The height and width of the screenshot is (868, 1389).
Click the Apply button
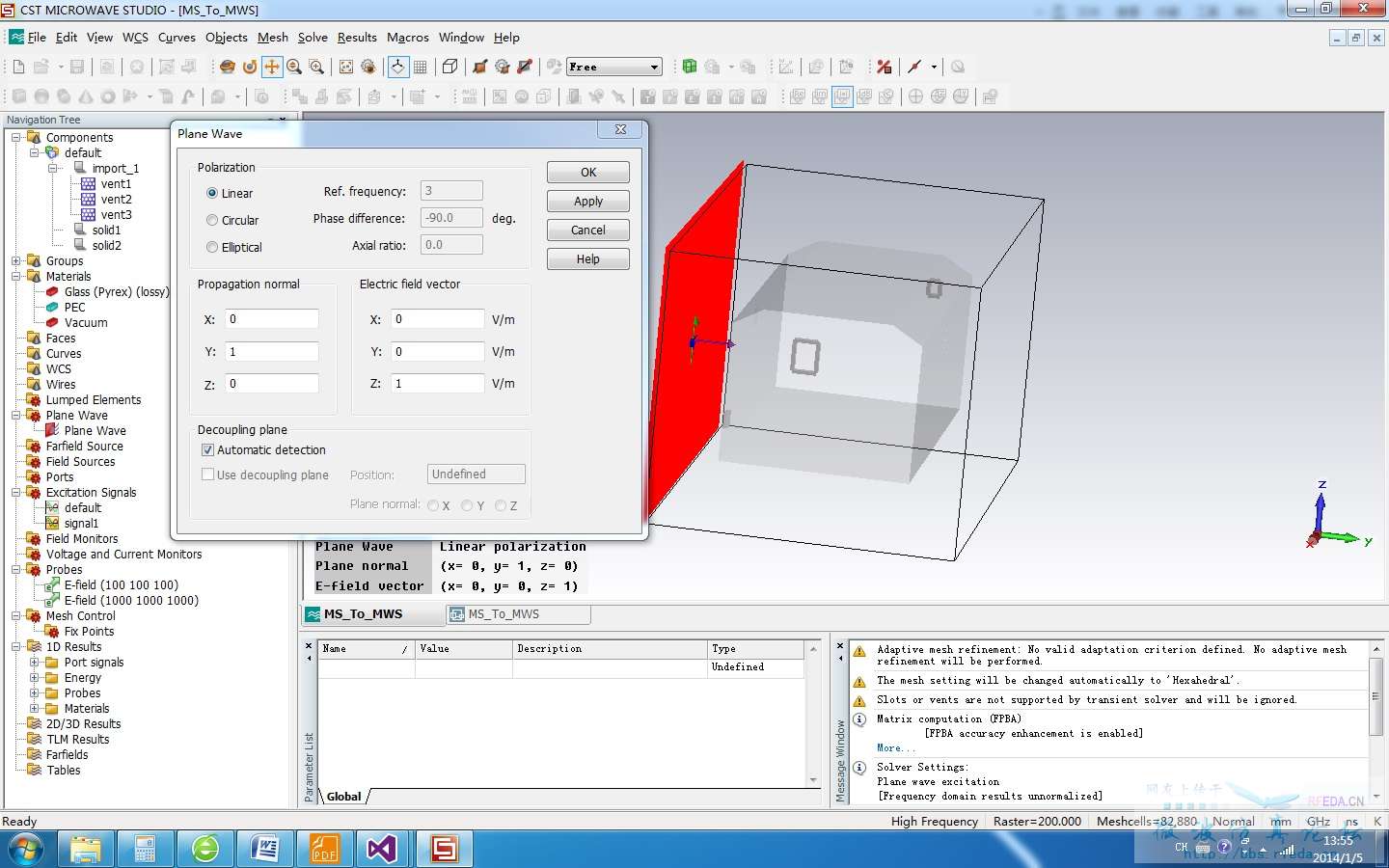[587, 202]
